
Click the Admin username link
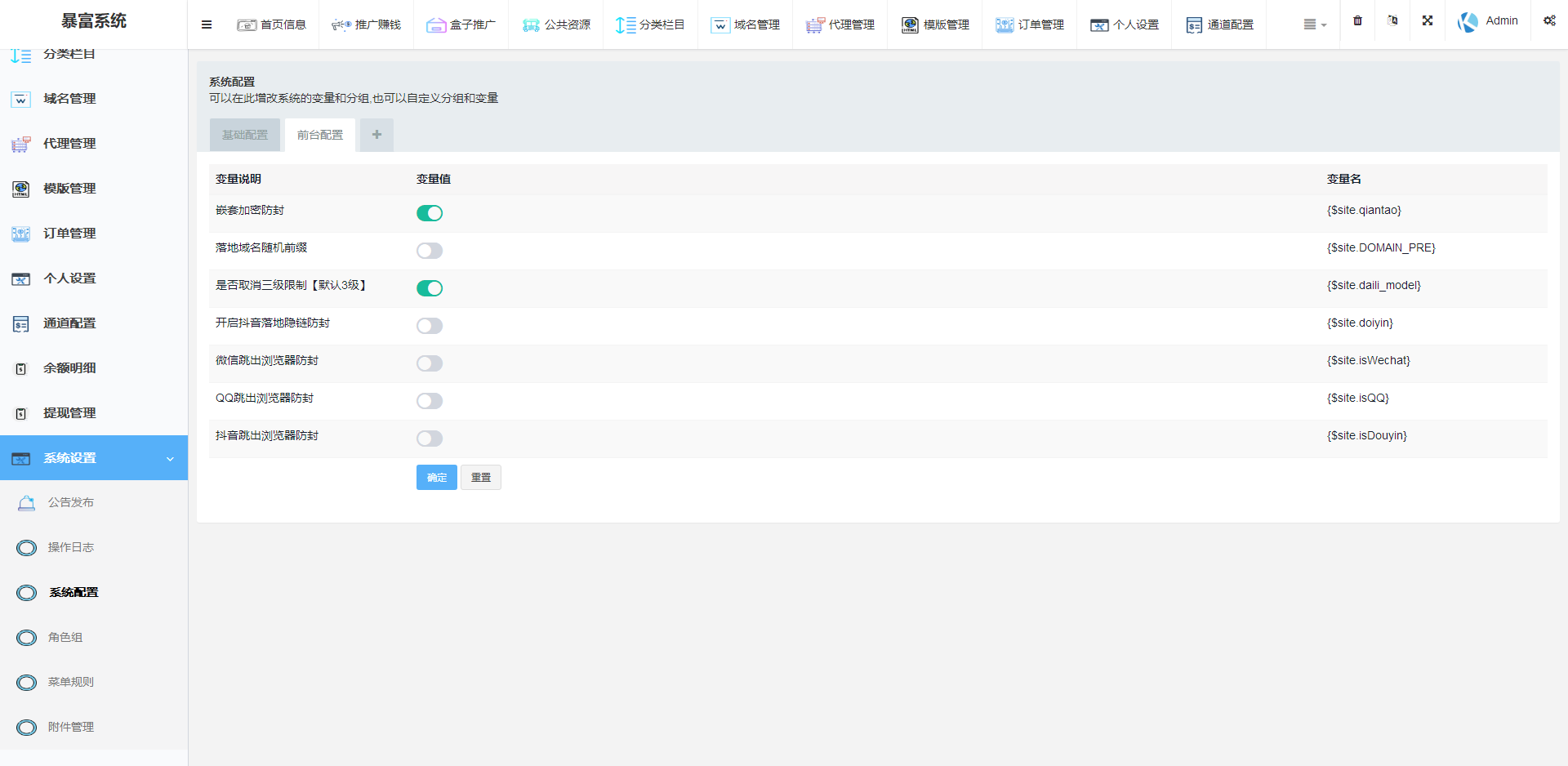(x=1501, y=21)
